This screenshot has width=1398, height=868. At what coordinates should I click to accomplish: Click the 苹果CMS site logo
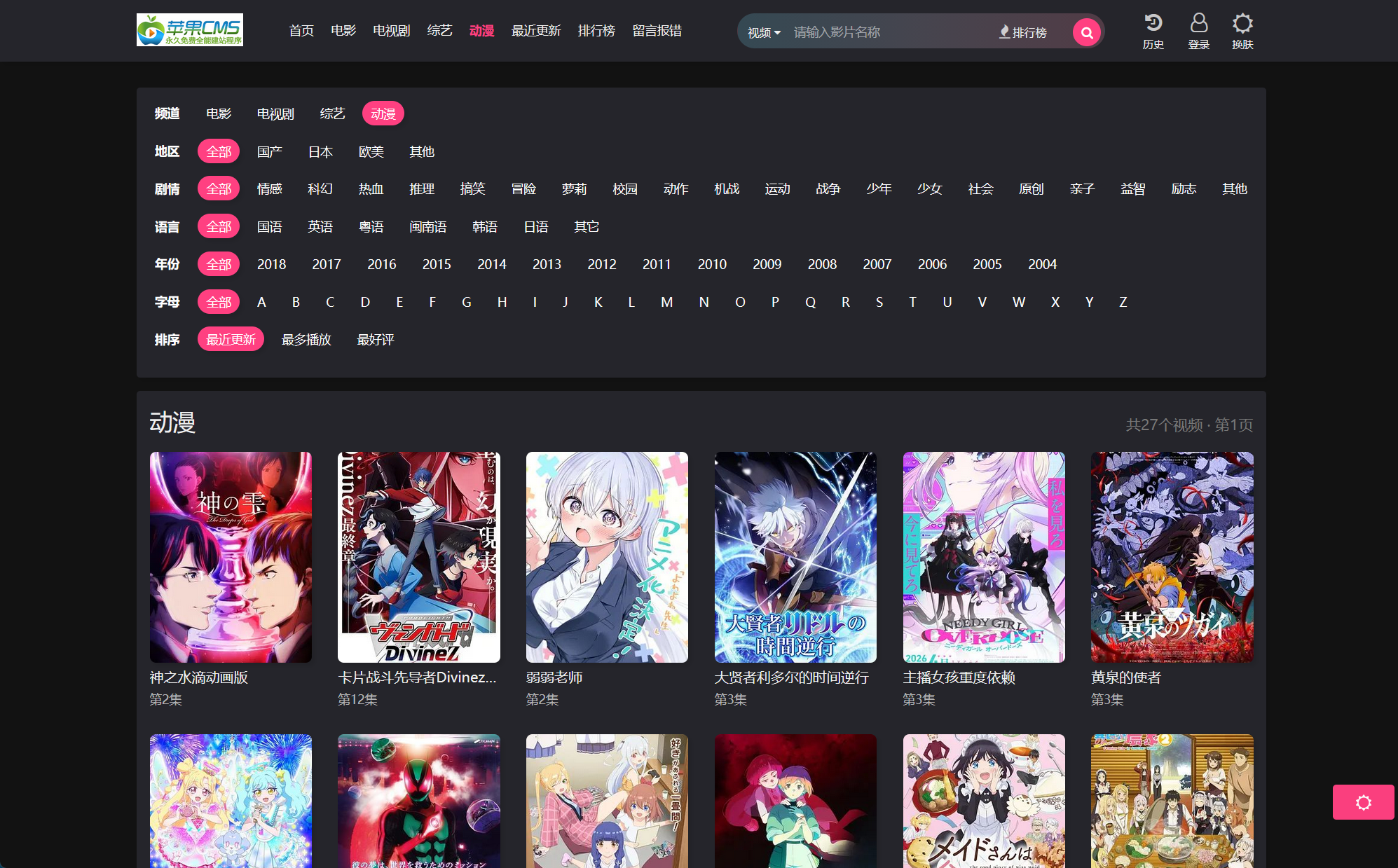189,30
